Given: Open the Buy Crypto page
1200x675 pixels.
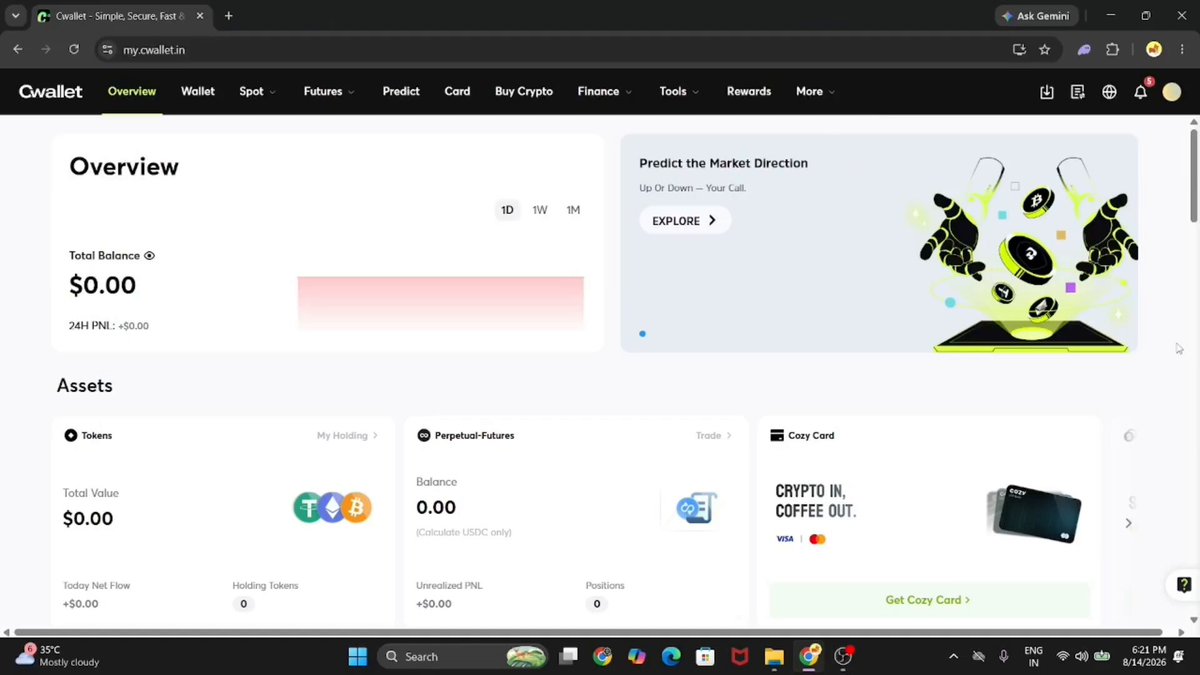Looking at the screenshot, I should [x=524, y=92].
